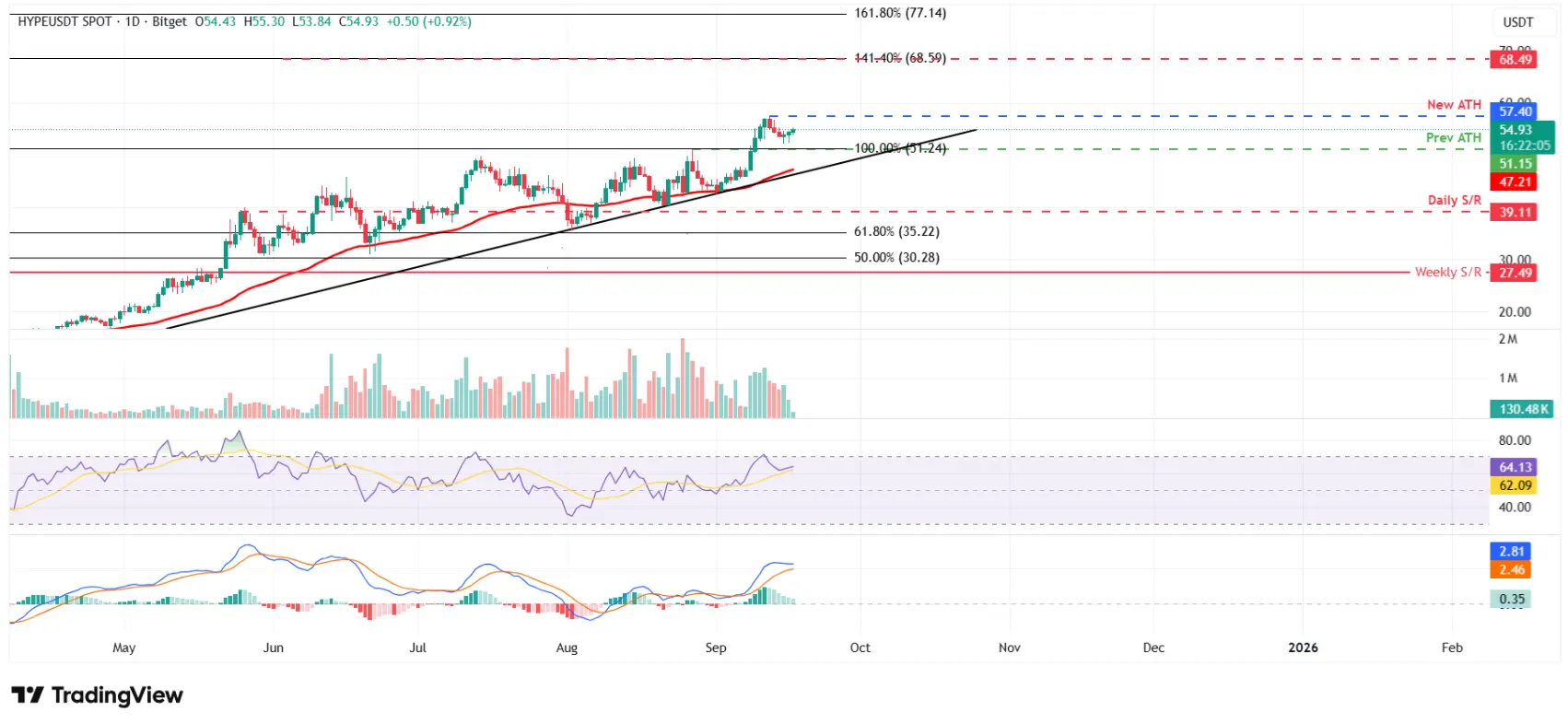The image size is (1568, 724).
Task: Select the HYPEUSDT SPOT symbol title
Action: coord(64,21)
